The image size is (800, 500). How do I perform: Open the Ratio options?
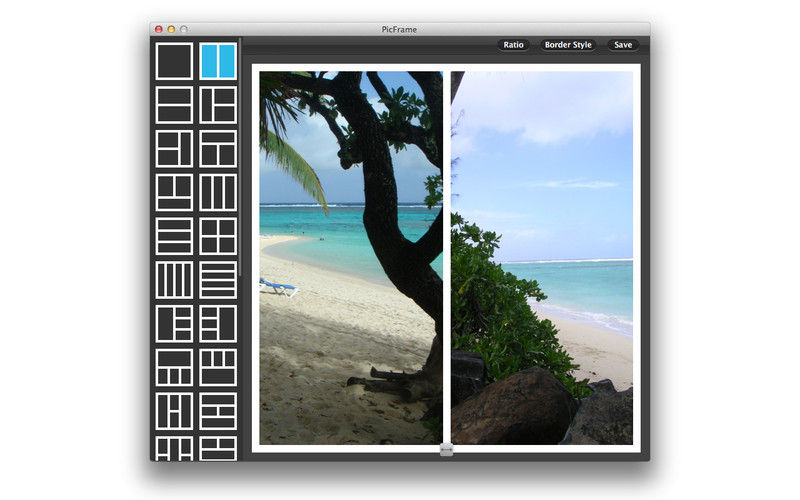tap(513, 45)
